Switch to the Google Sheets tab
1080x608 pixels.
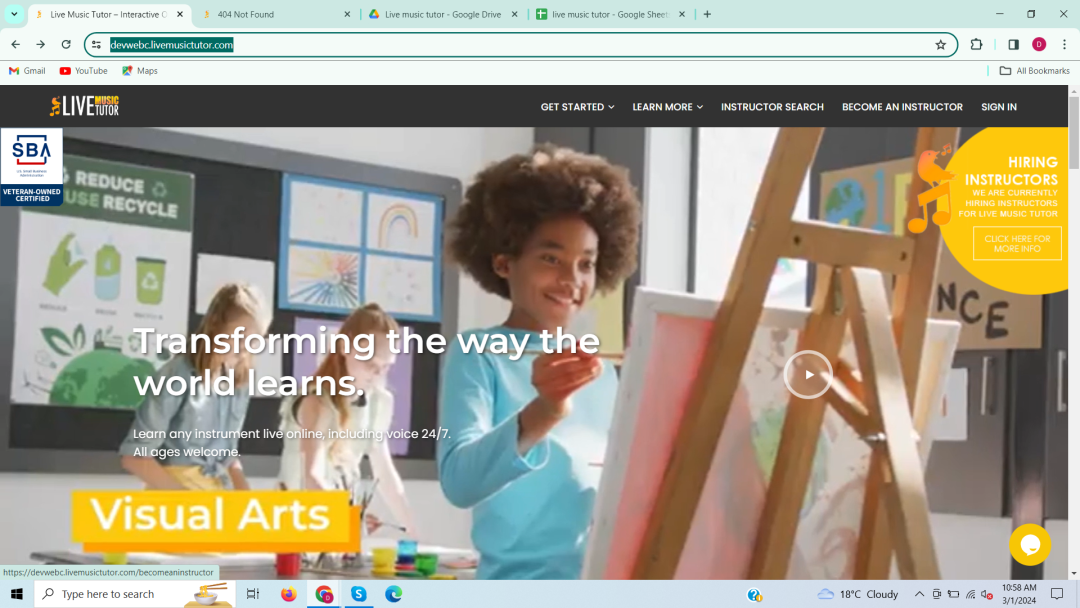[x=608, y=15]
